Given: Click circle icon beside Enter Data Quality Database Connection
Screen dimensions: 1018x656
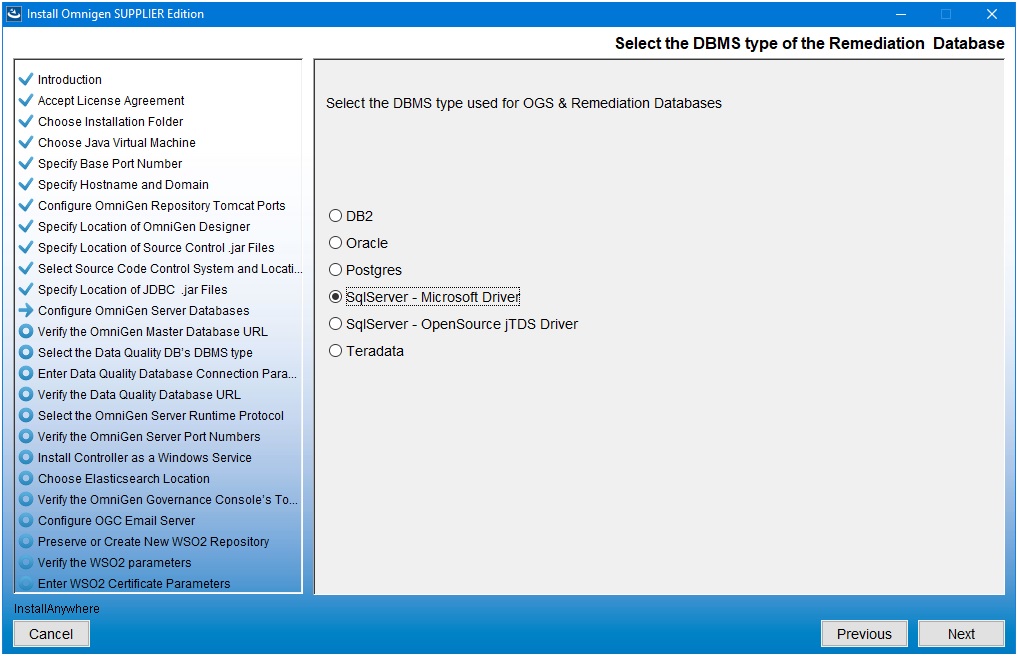Looking at the screenshot, I should click(x=26, y=373).
